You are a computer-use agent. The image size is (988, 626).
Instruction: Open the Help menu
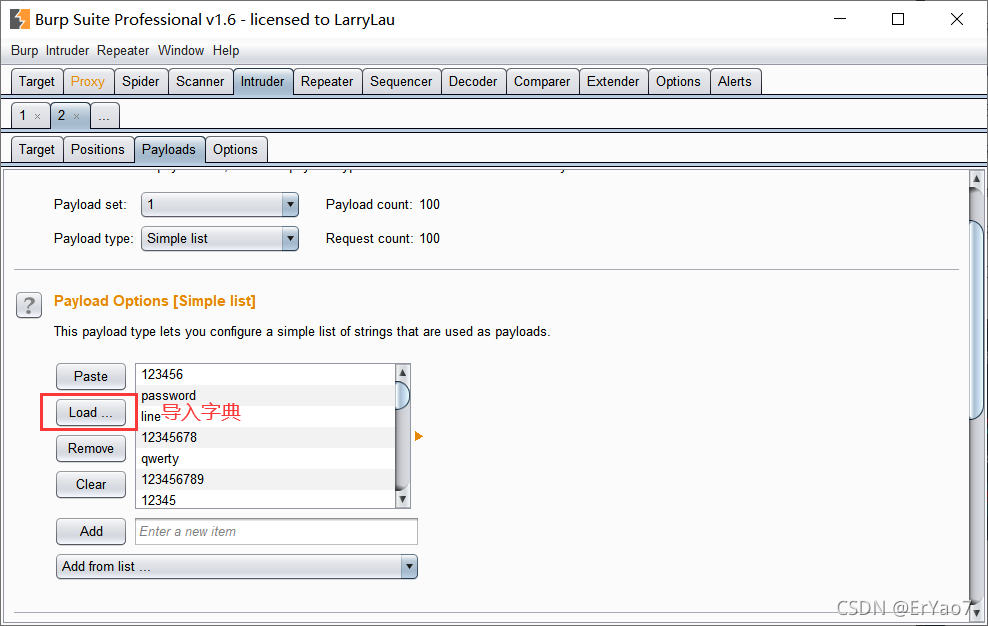click(226, 50)
